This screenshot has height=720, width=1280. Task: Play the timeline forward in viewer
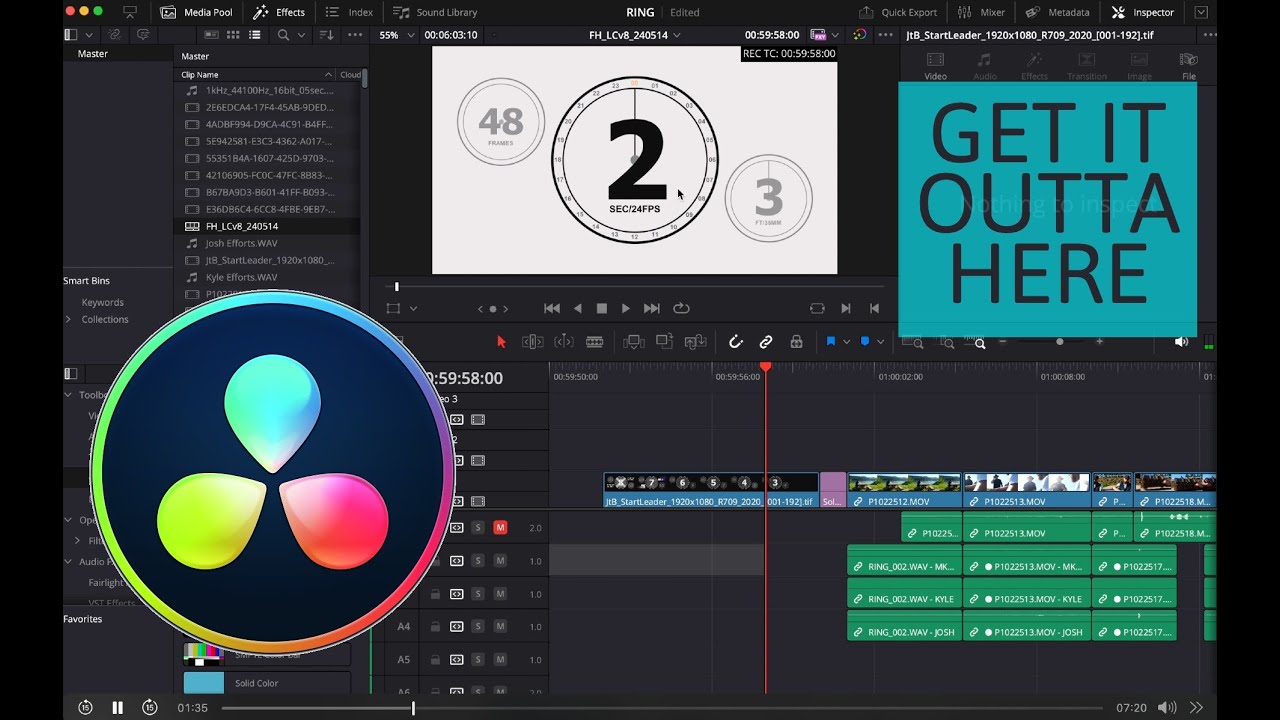pyautogui.click(x=626, y=309)
